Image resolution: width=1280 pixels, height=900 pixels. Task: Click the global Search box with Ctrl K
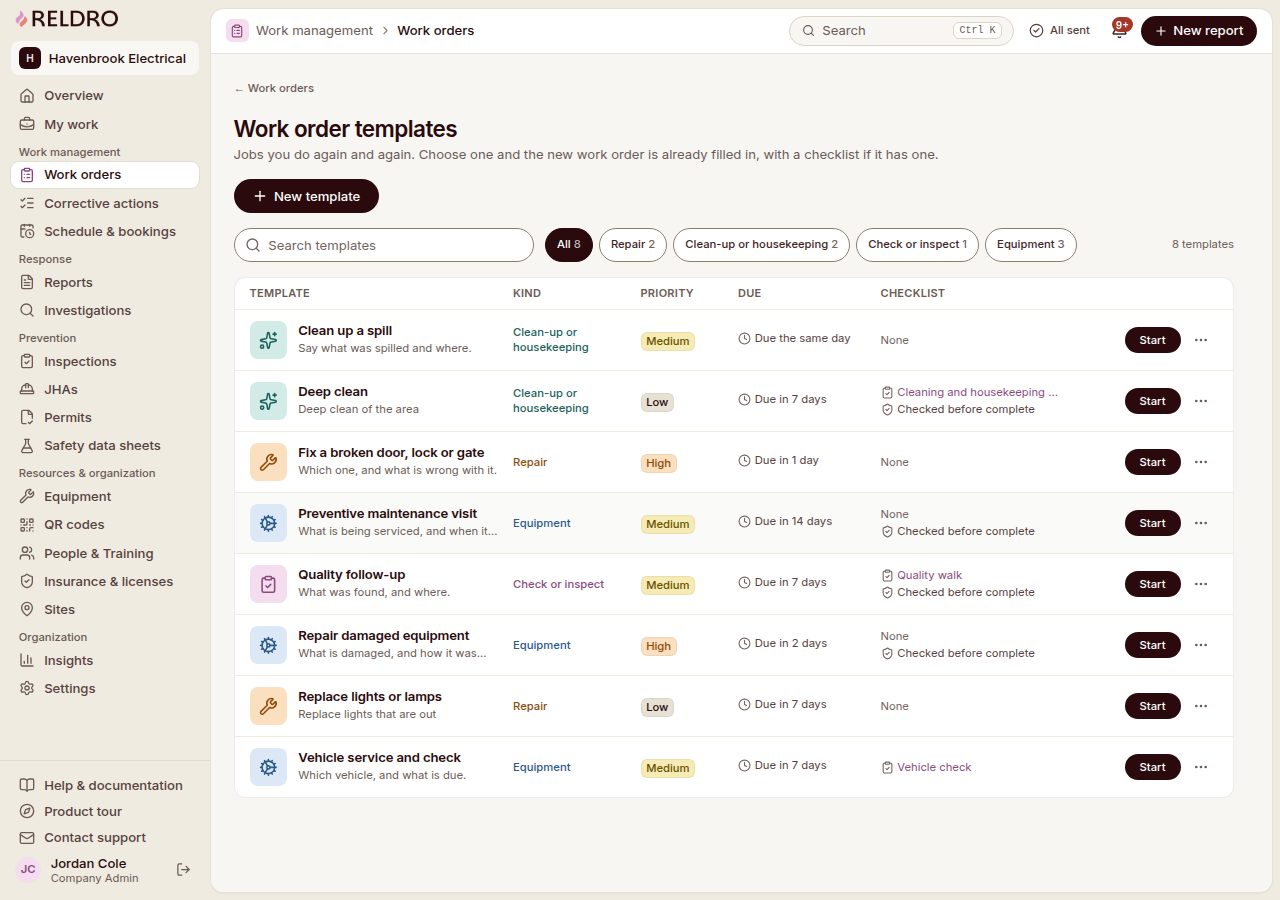(x=901, y=31)
